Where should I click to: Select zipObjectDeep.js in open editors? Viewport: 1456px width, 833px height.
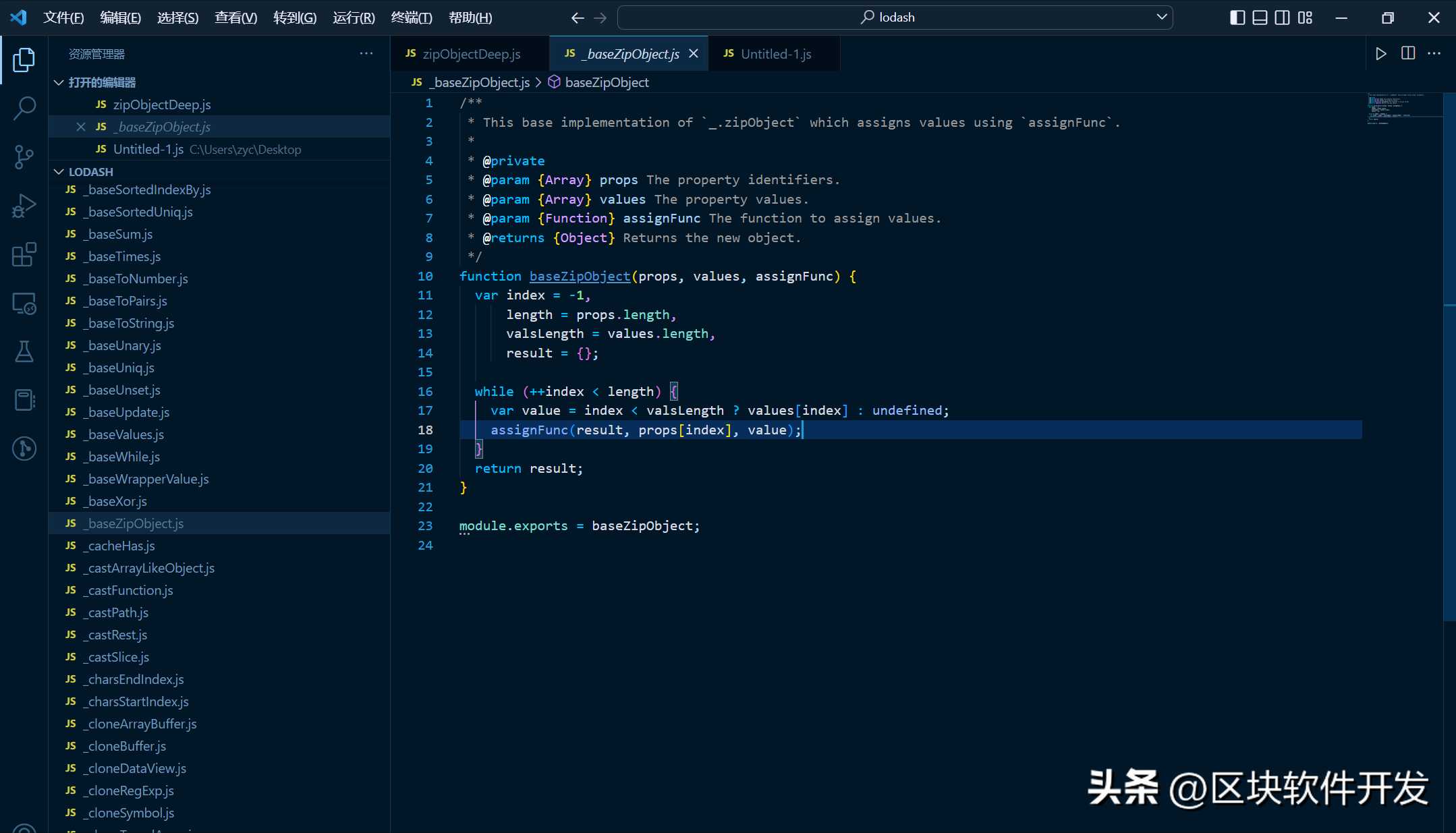coord(219,105)
